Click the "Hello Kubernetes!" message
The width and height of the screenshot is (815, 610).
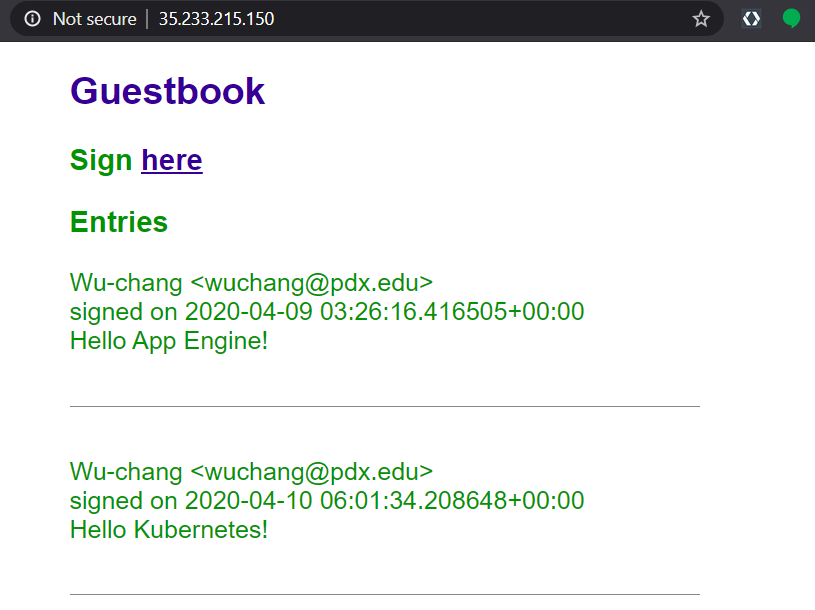click(169, 530)
